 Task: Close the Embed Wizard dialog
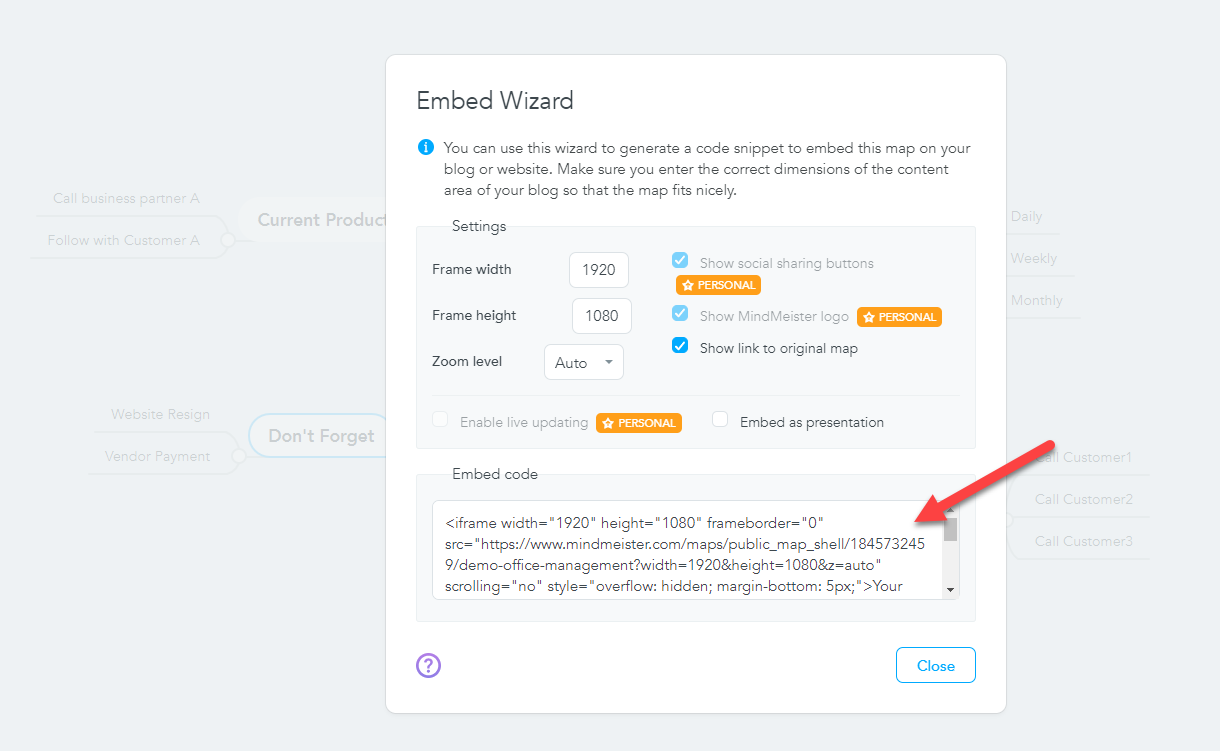(936, 665)
